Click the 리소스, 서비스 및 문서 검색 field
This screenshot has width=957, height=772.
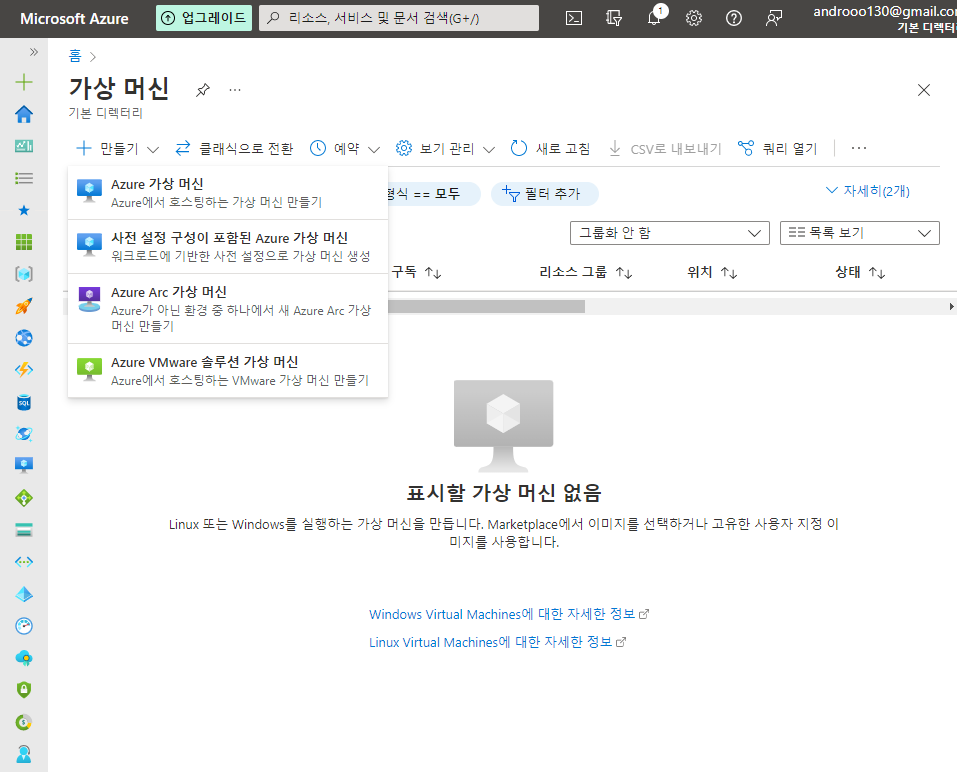coord(399,18)
